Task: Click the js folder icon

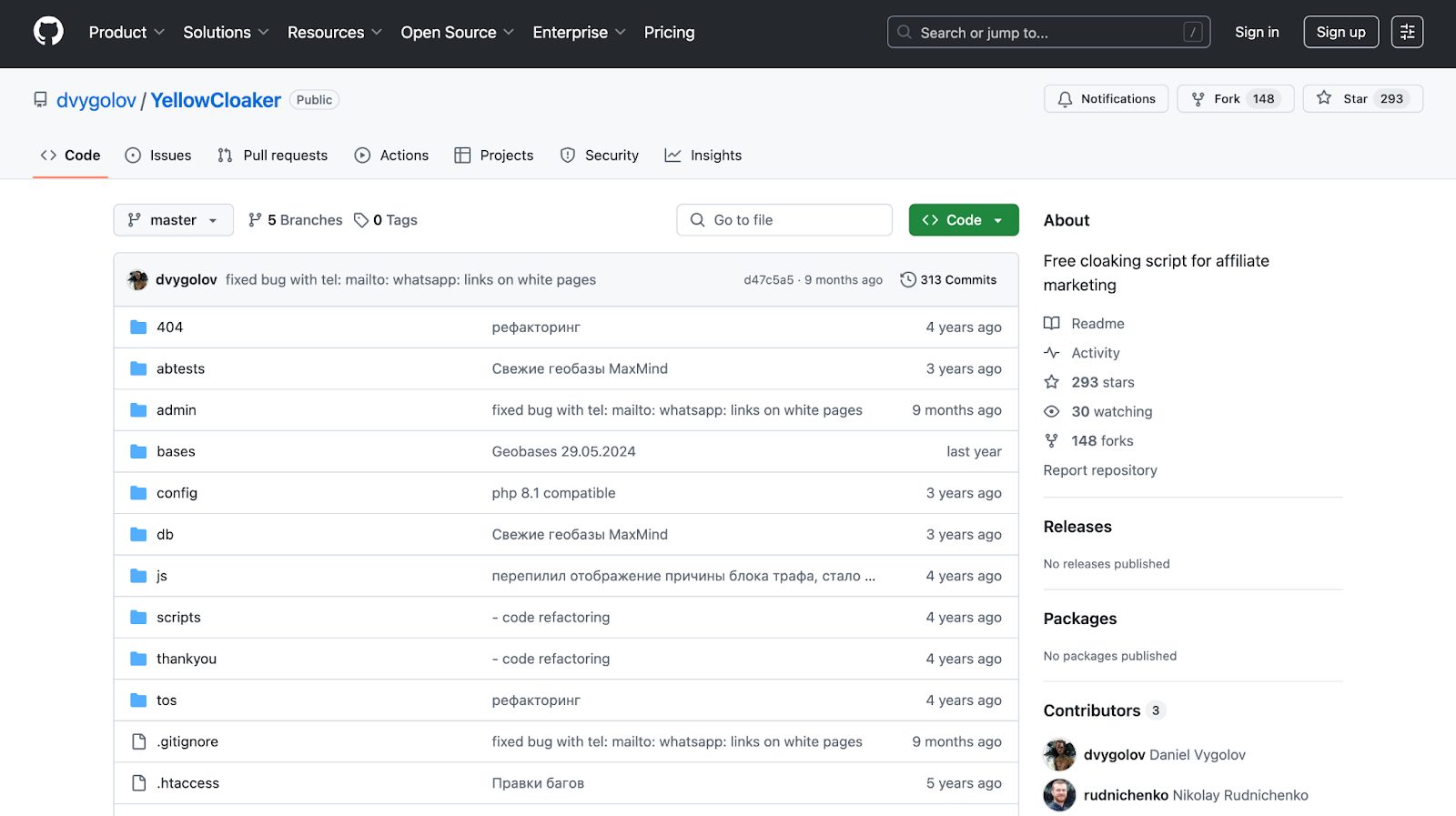Action: pos(138,576)
